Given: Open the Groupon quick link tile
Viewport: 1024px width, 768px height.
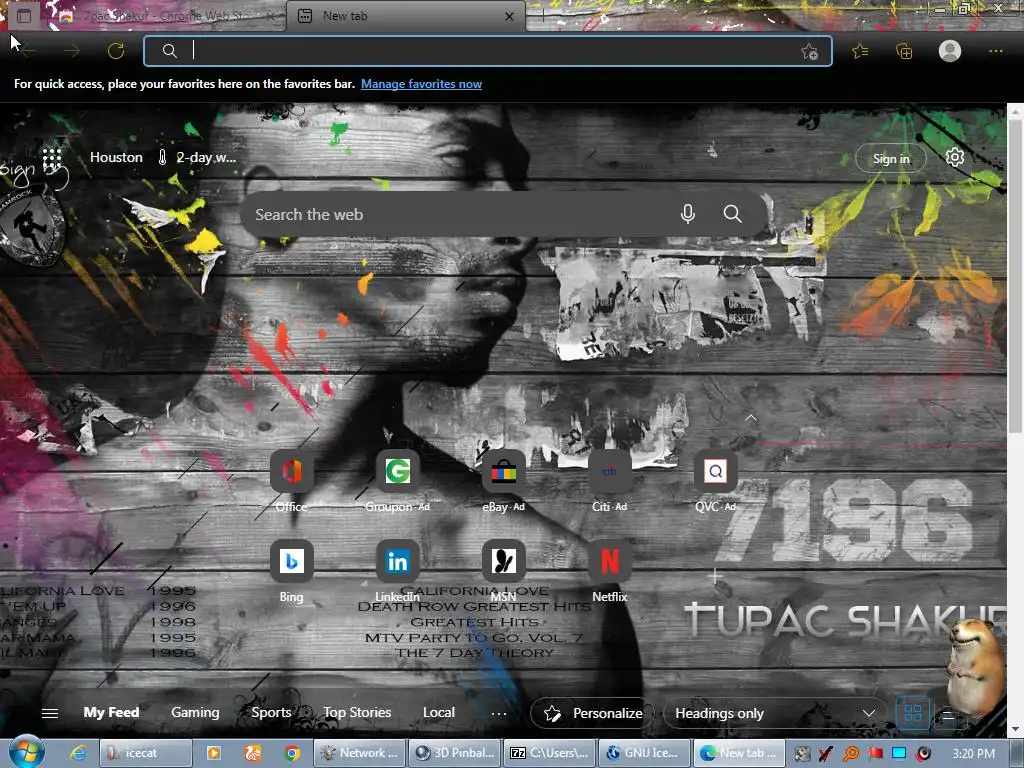Looking at the screenshot, I should click(397, 472).
